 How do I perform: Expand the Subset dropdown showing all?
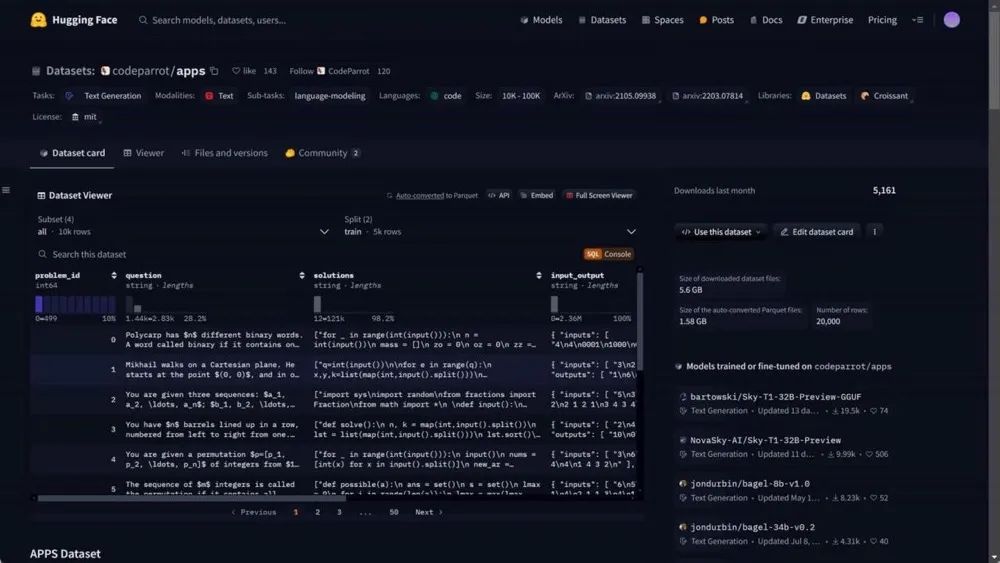pos(183,226)
